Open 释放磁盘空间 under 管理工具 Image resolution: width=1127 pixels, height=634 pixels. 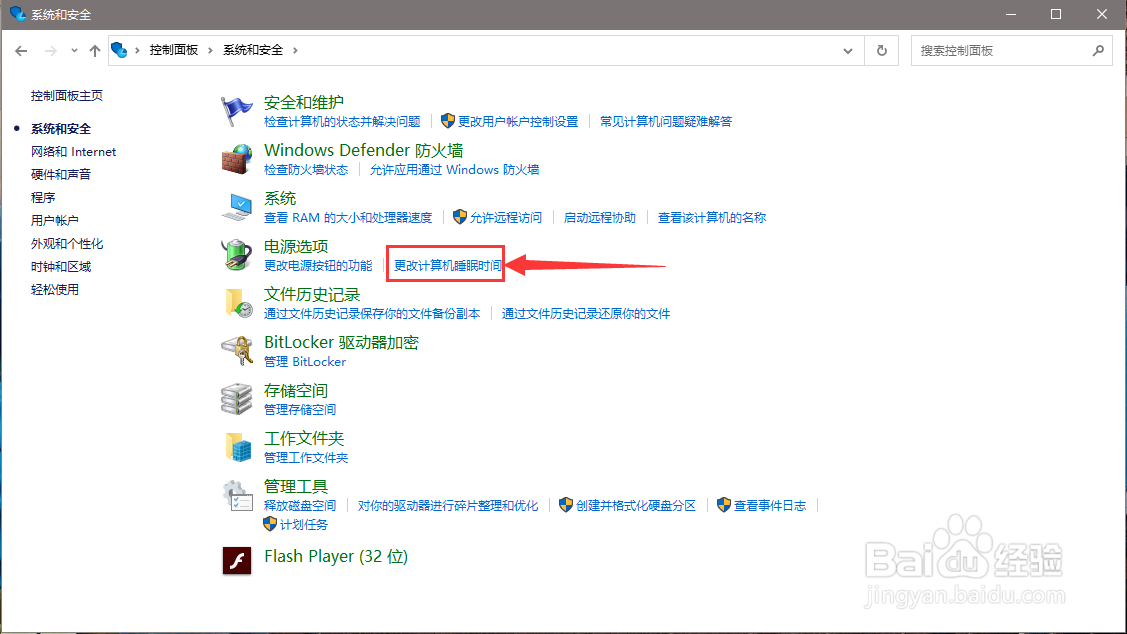(x=299, y=505)
